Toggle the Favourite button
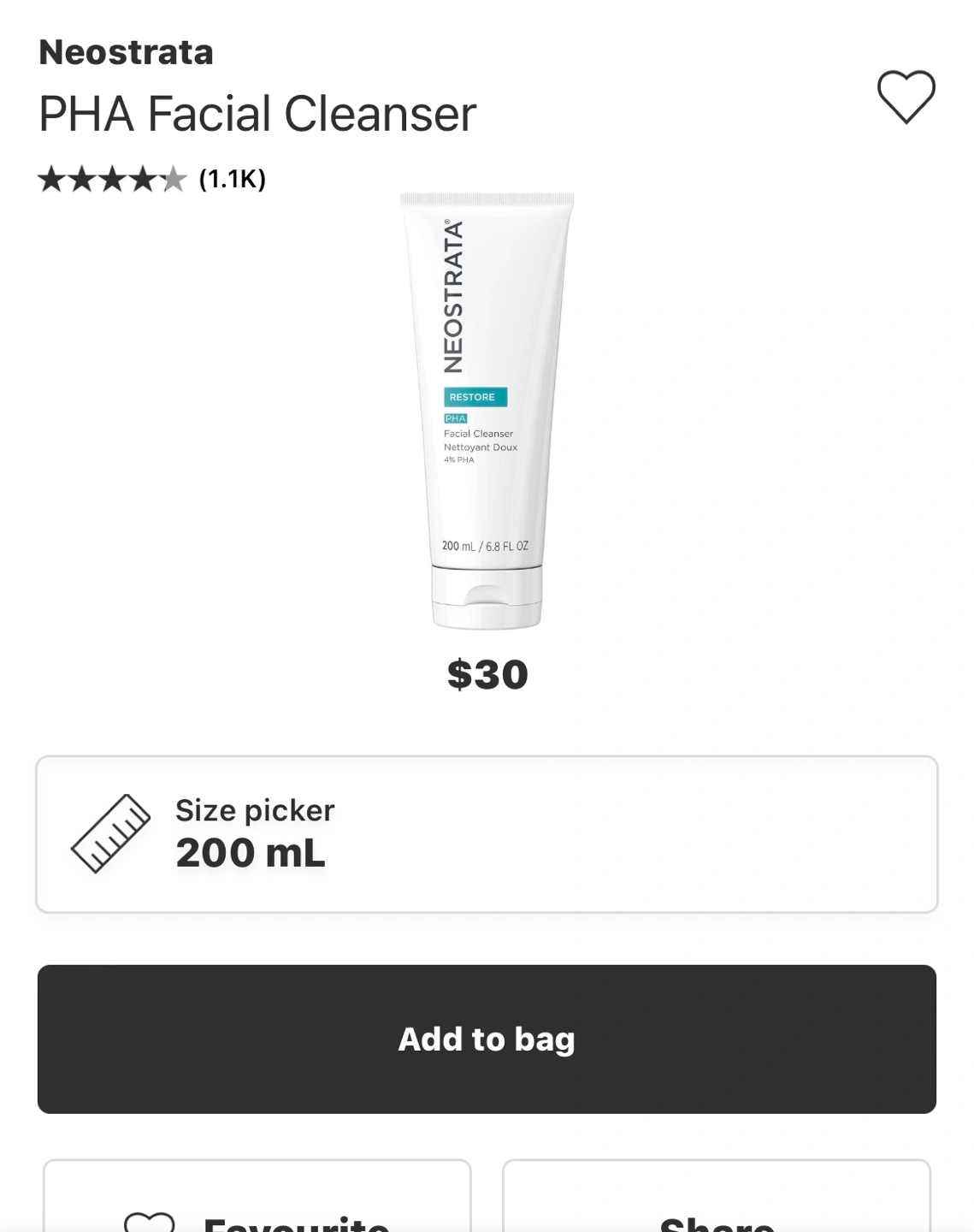This screenshot has width=974, height=1232. 257,1196
